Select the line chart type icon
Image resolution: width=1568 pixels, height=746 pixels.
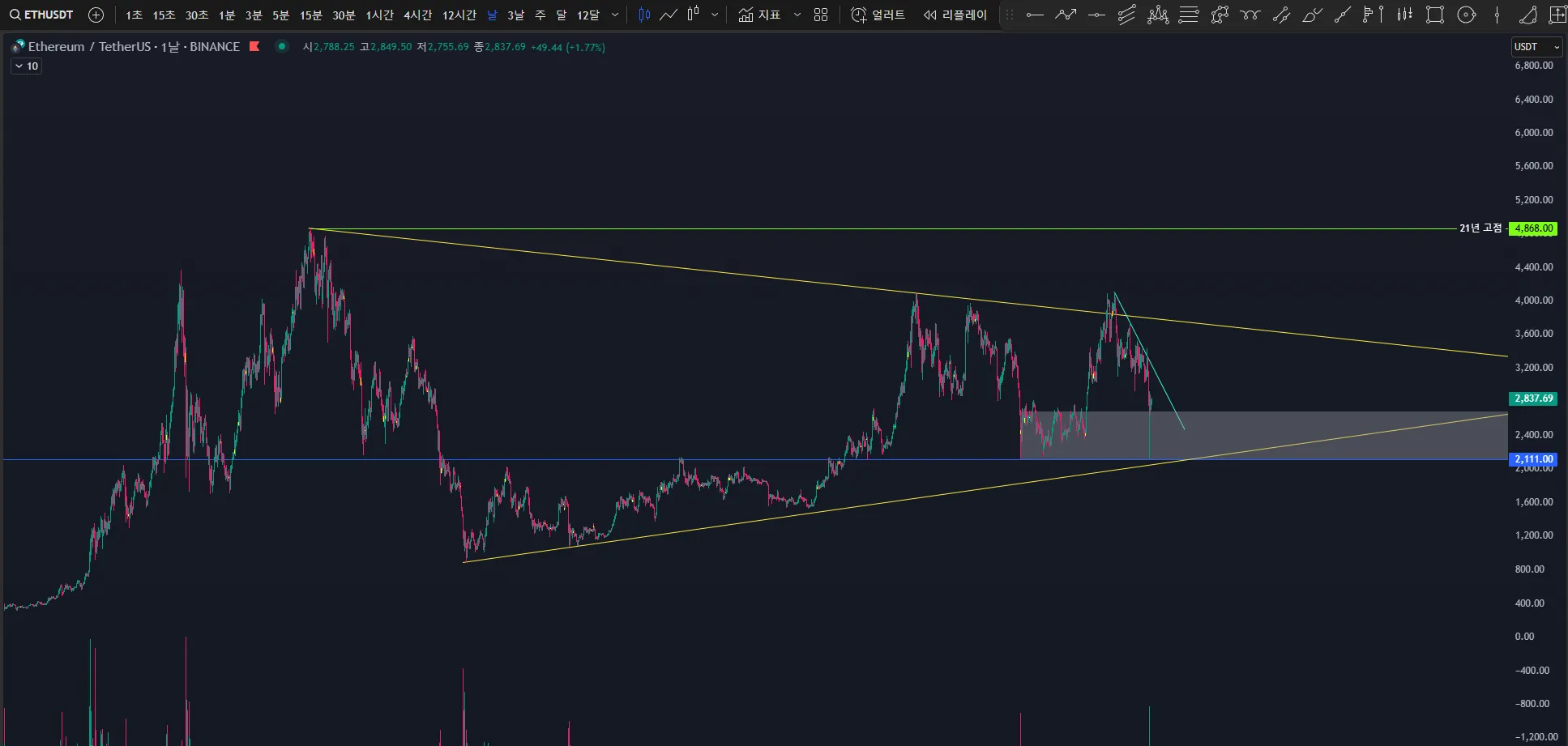[x=669, y=15]
